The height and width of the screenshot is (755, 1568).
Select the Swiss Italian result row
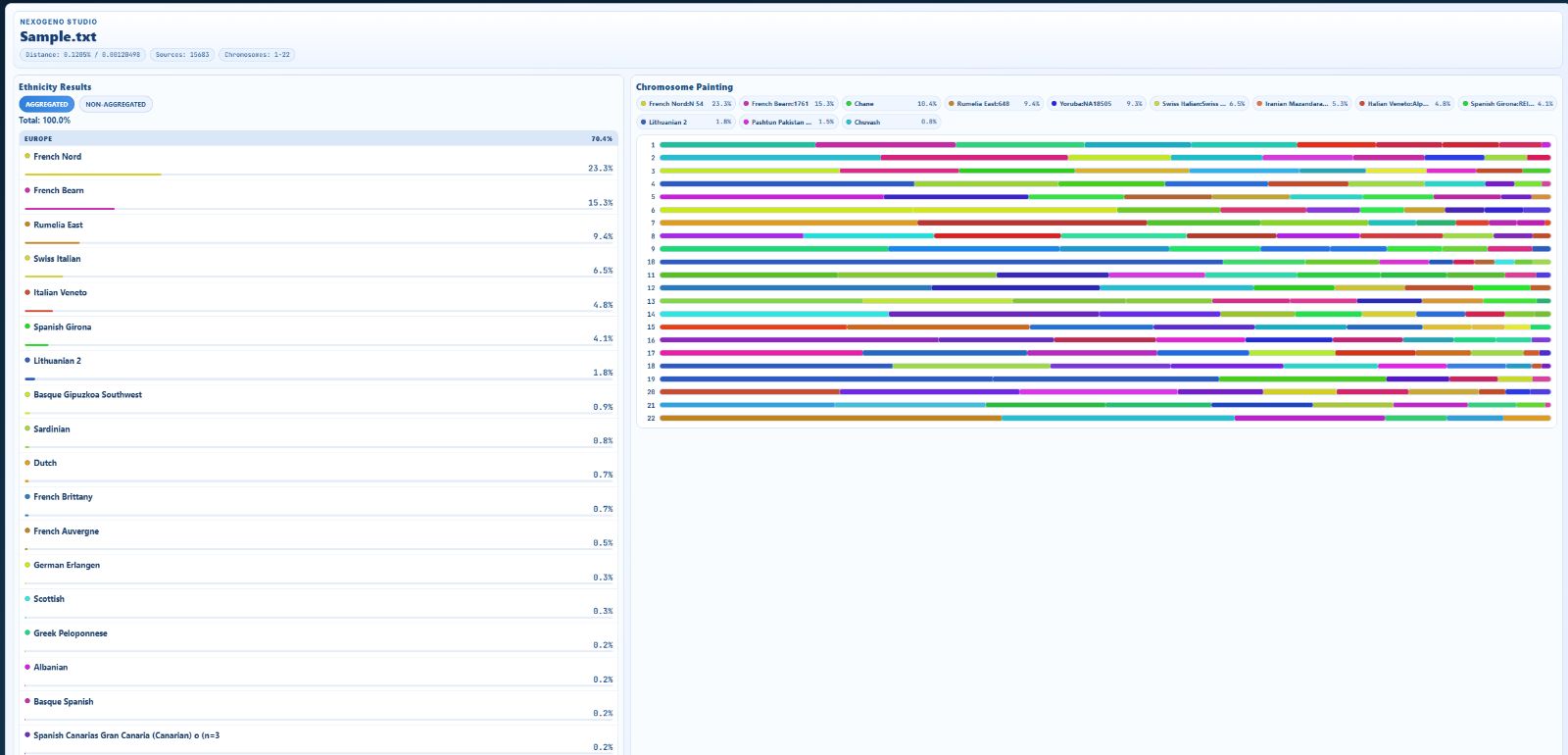coord(318,264)
